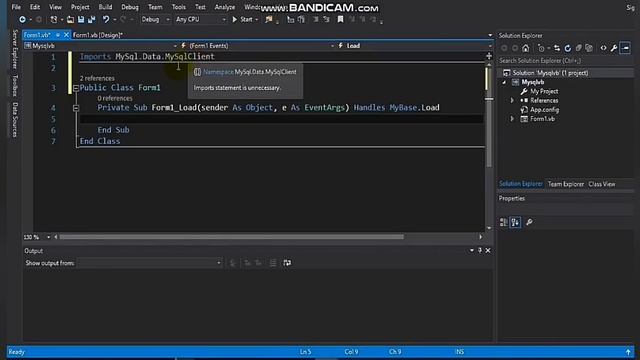Open the Team menu

(x=155, y=7)
